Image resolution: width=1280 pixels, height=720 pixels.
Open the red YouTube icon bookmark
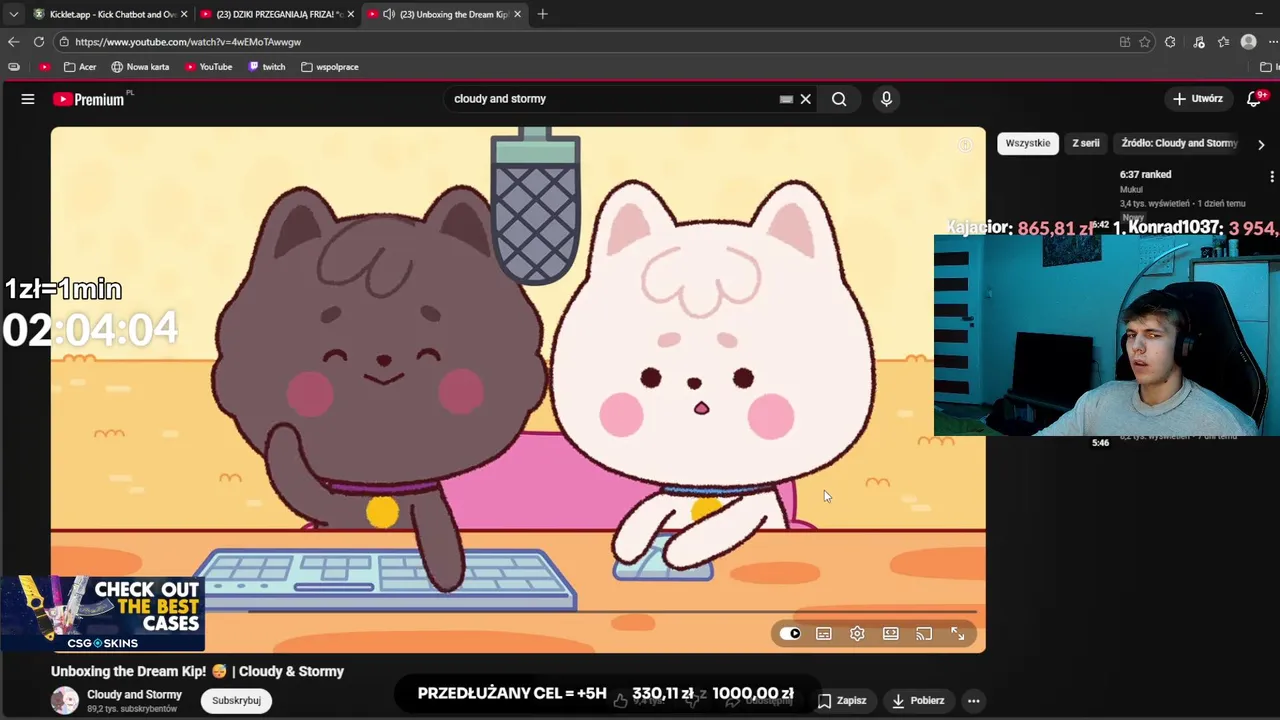44,67
